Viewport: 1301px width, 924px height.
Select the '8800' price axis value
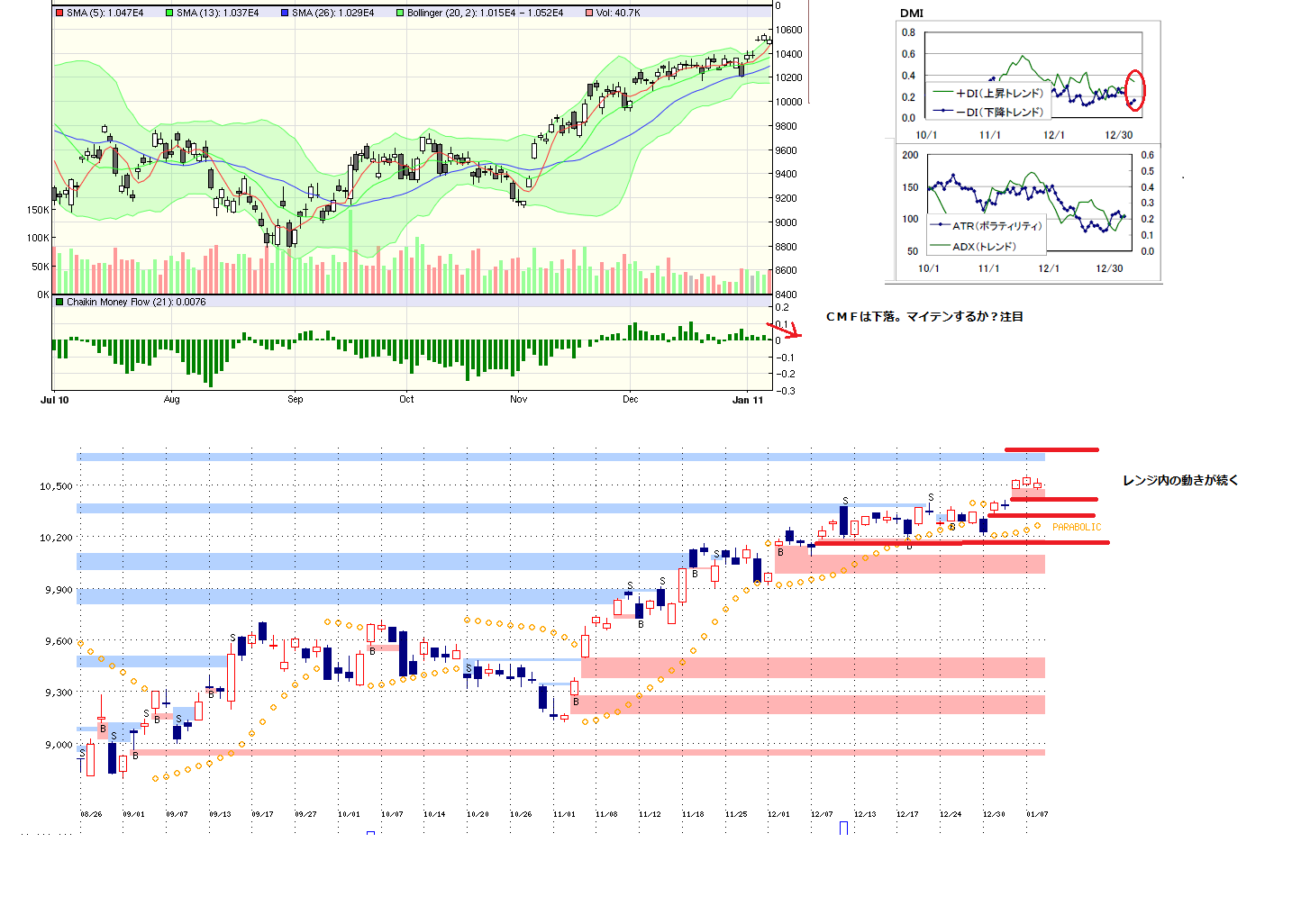click(x=786, y=247)
